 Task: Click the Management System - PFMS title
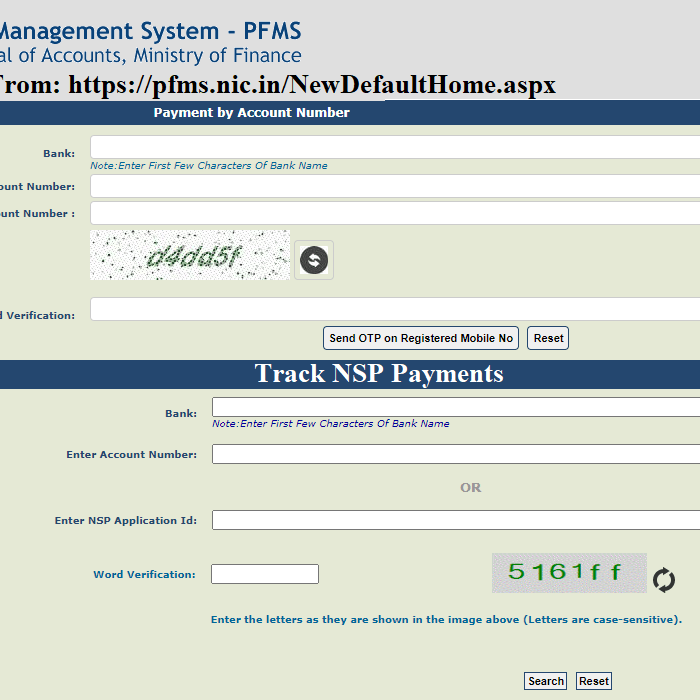click(150, 30)
